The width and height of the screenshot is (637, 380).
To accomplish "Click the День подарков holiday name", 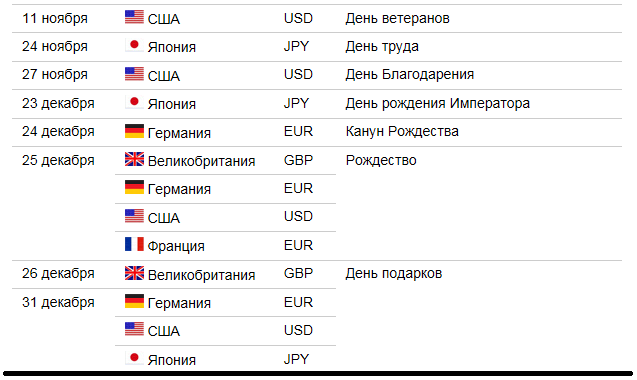I will [393, 274].
